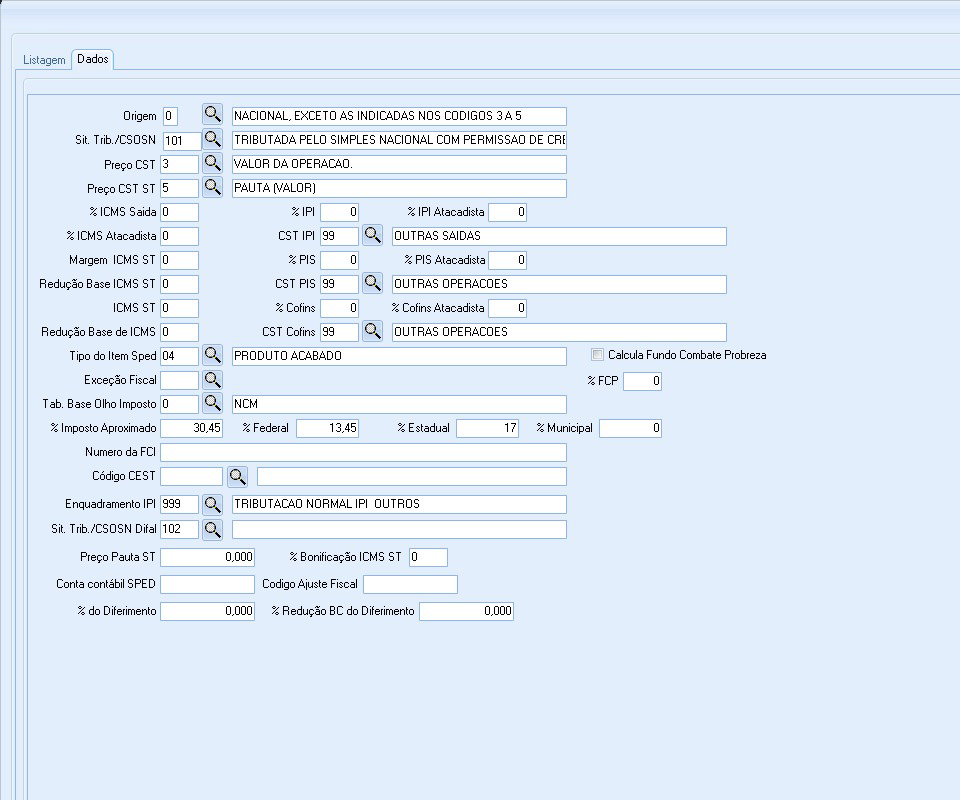Screen dimensions: 960x800
Task: Click the CST IPI search icon
Action: (372, 236)
